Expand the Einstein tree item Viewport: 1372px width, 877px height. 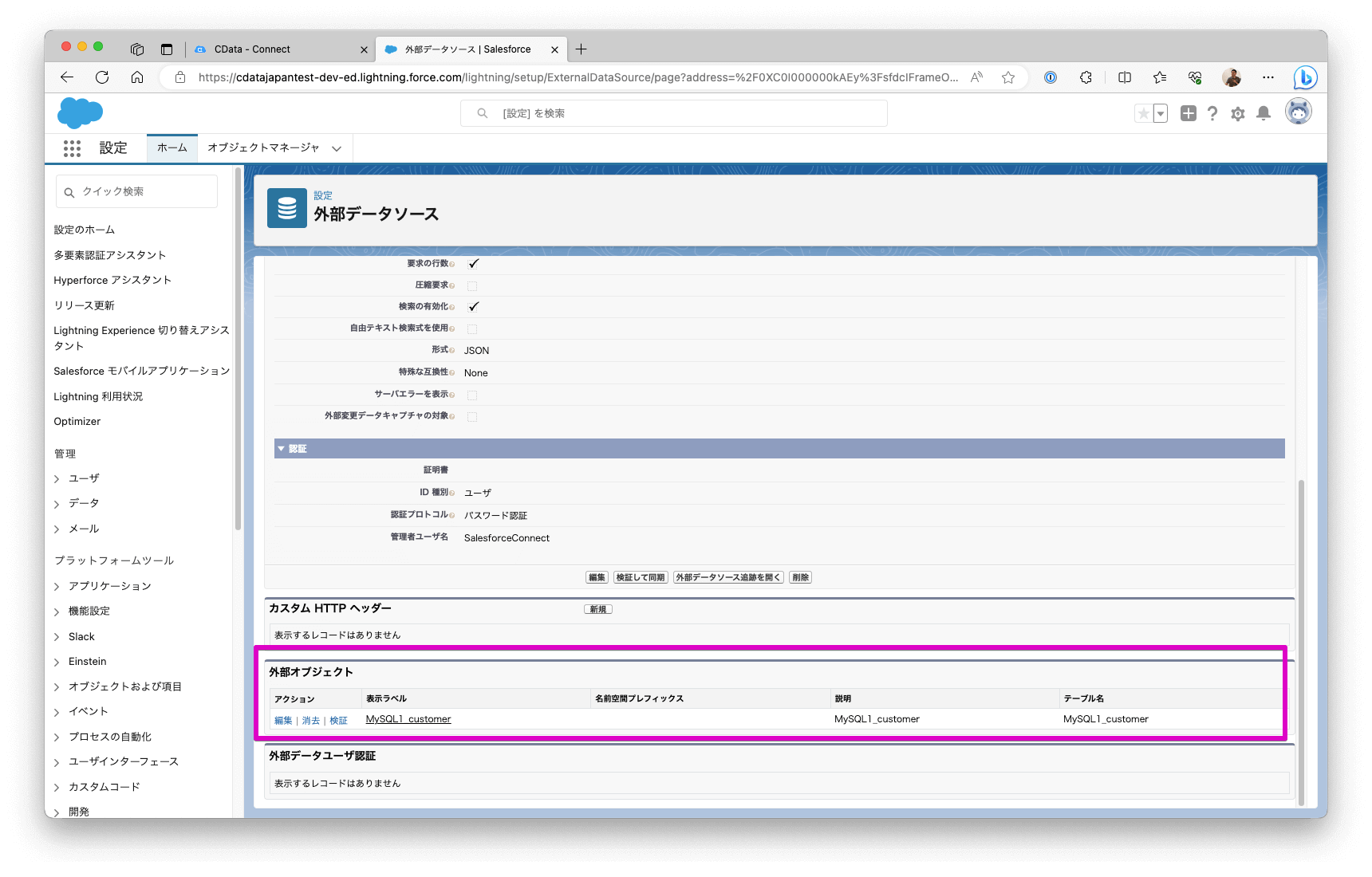[x=57, y=662]
